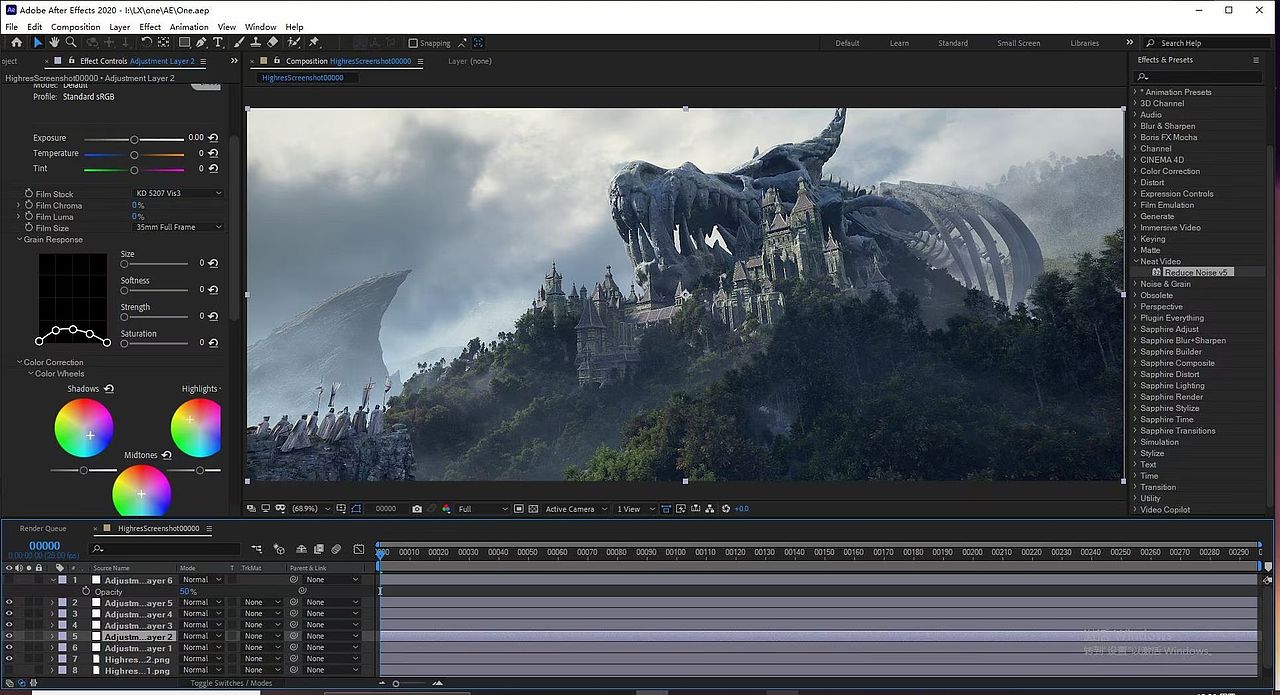Expand Color Correction category in Effects & Presets
This screenshot has height=695, width=1280.
1135,171
